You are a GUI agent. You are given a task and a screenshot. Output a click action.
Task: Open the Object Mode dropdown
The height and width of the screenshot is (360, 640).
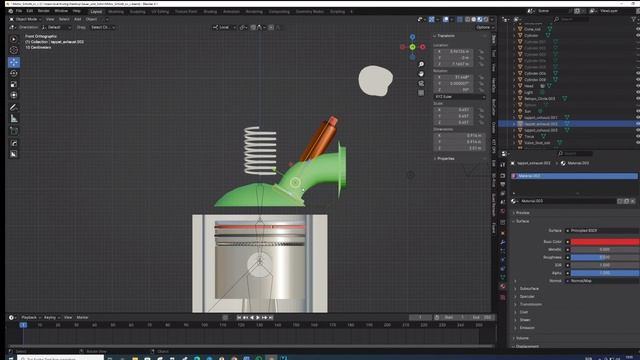click(x=25, y=19)
